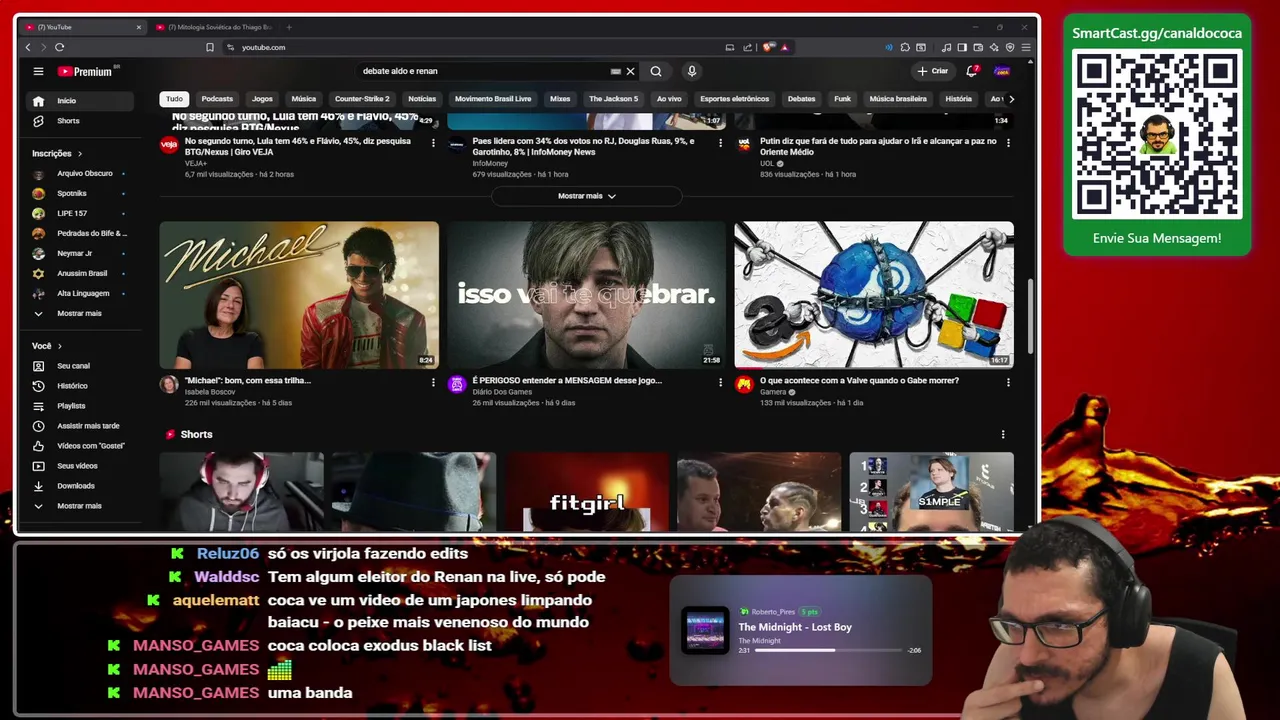
Task: Click the Criar create button
Action: 932,71
